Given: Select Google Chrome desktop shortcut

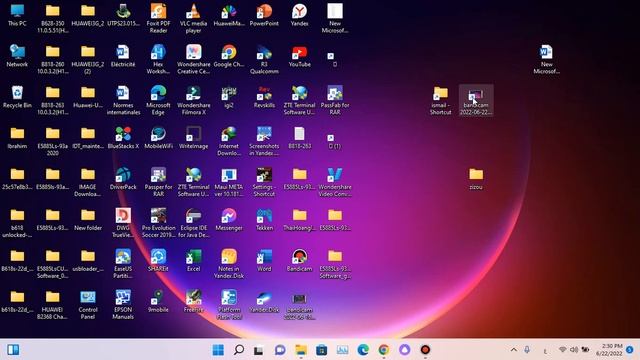Looking at the screenshot, I should click(x=229, y=56).
